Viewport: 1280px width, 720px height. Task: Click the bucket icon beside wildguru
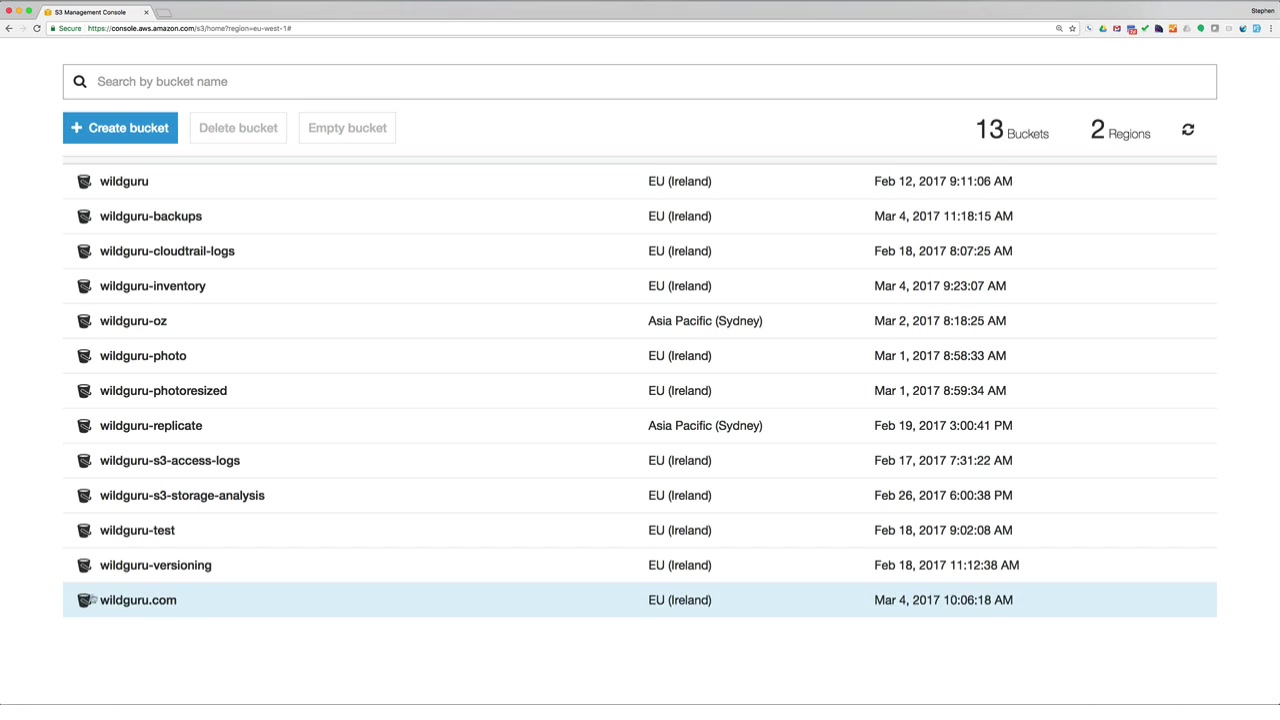point(84,181)
